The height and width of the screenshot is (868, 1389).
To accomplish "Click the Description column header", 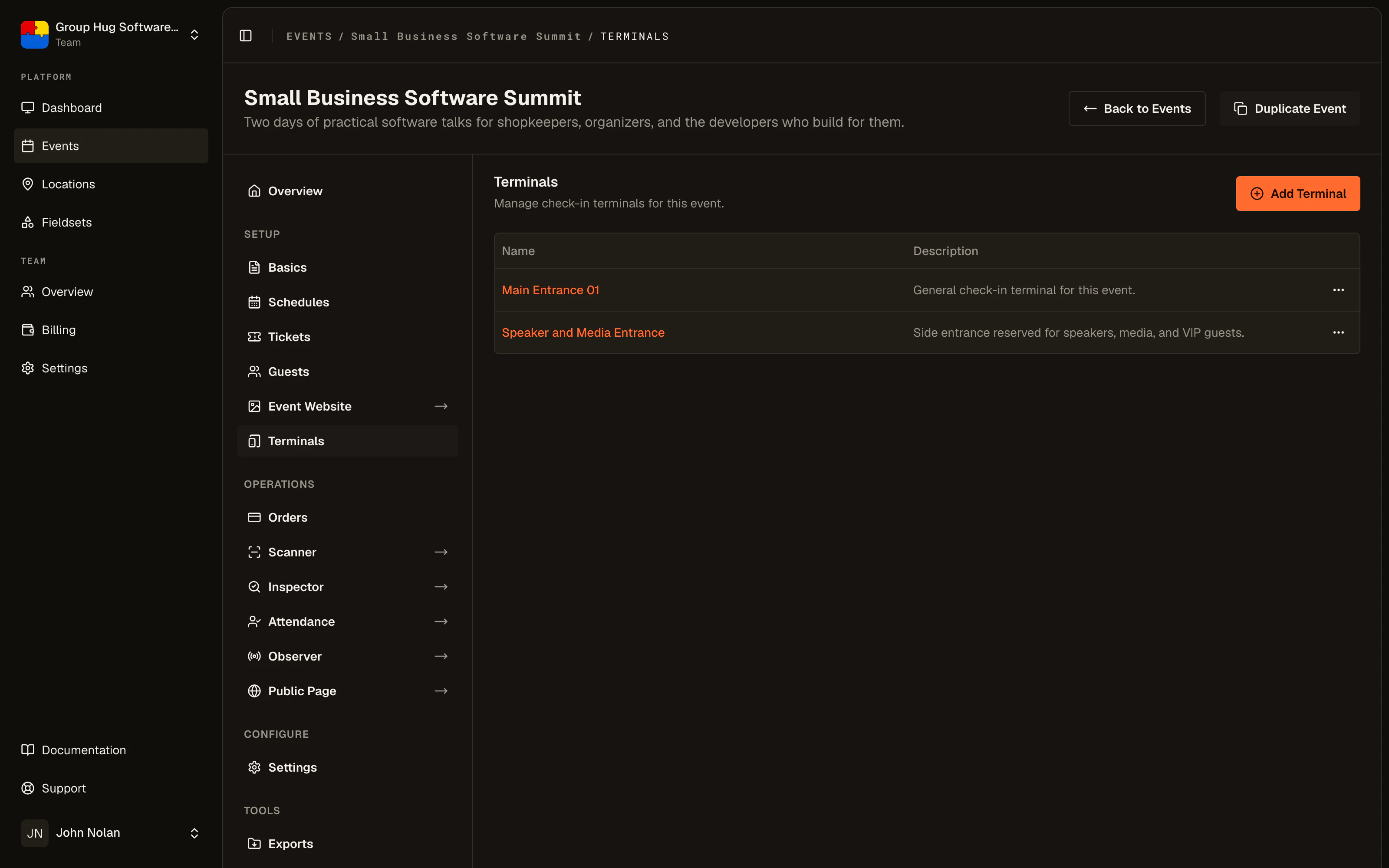I will coord(945,251).
